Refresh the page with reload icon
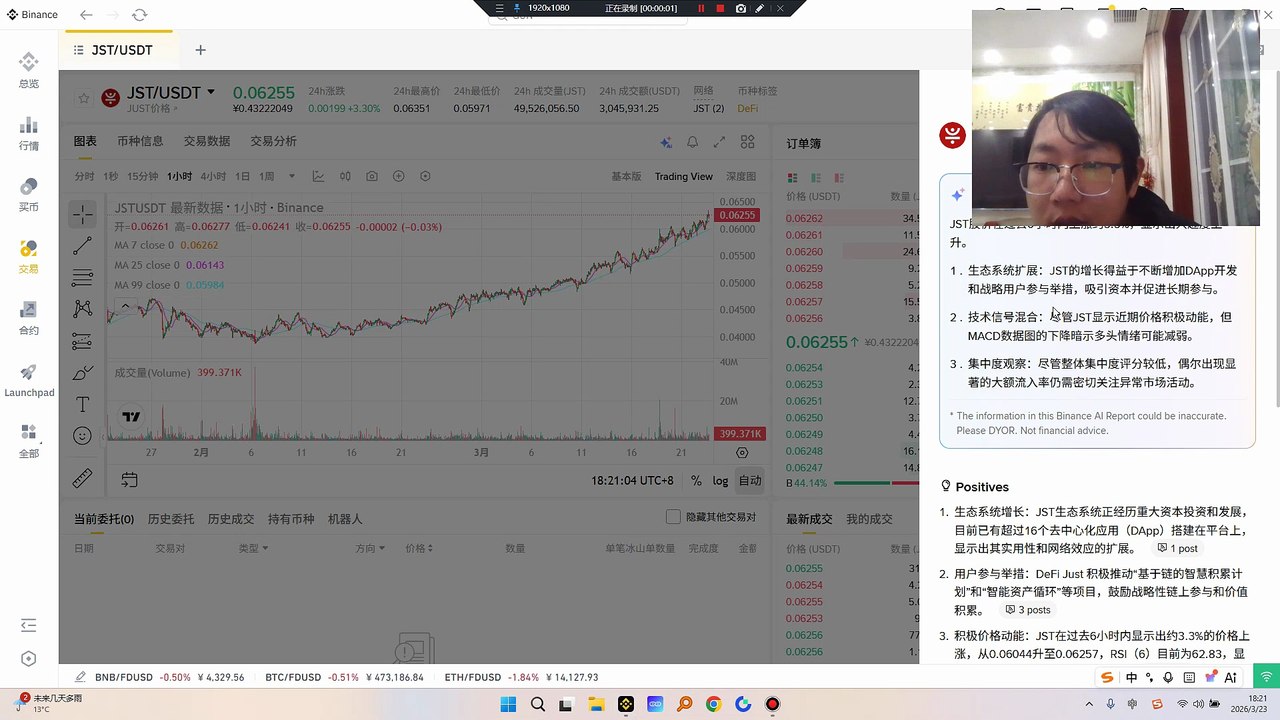Screen dimensions: 1280x720 pos(139,15)
